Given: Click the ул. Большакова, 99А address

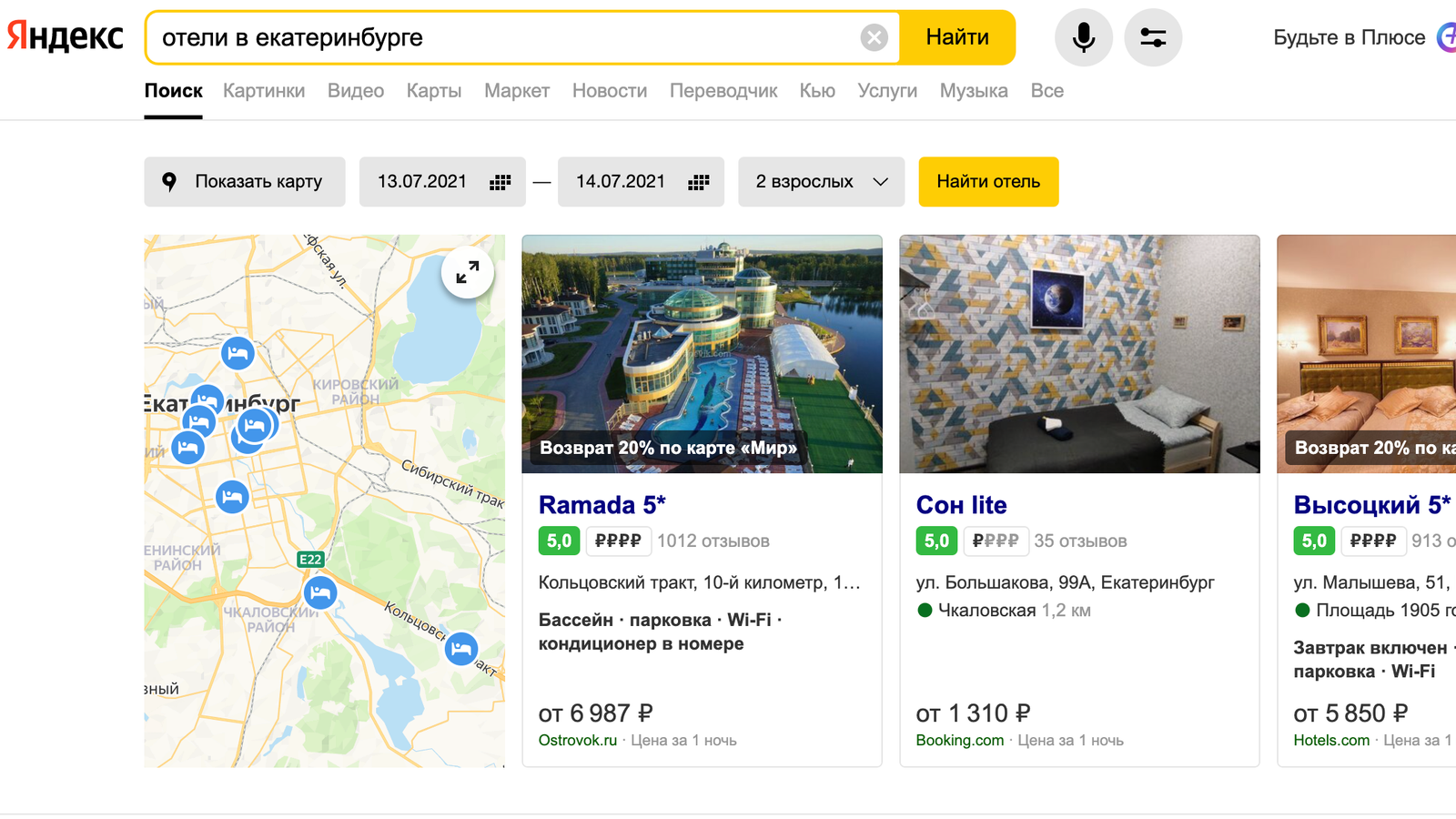Looking at the screenshot, I should (1066, 582).
